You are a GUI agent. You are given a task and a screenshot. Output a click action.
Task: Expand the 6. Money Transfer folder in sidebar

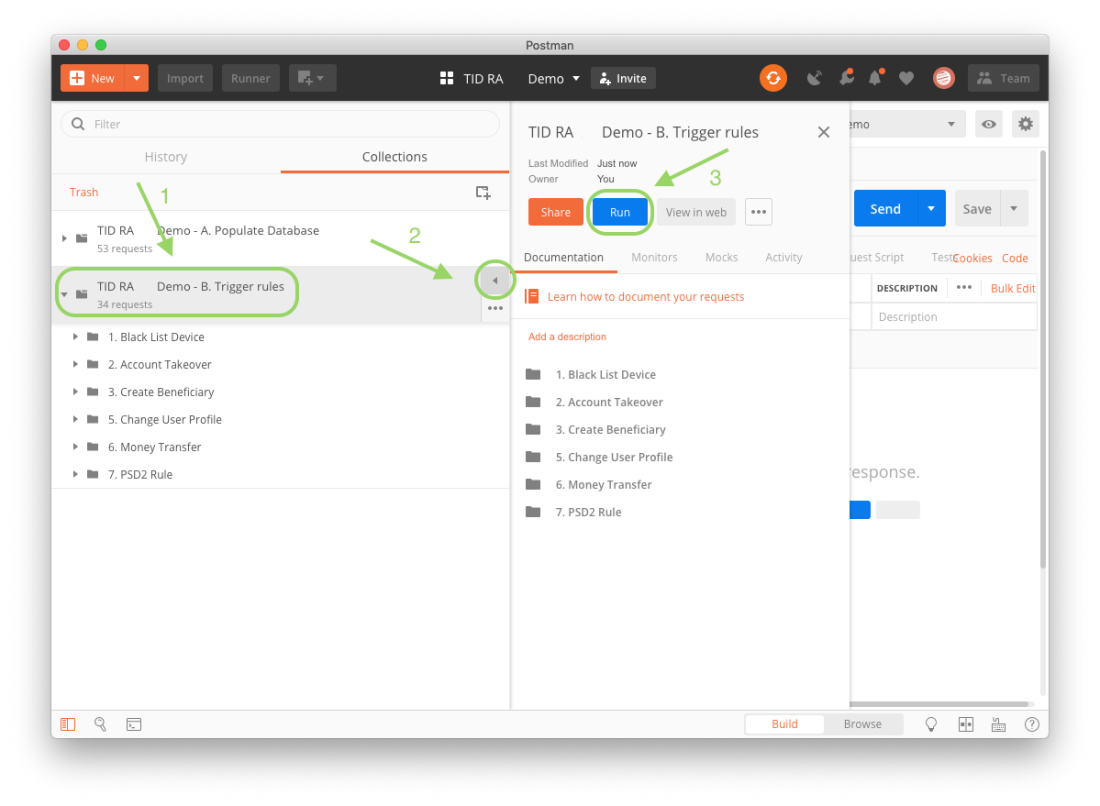point(75,446)
